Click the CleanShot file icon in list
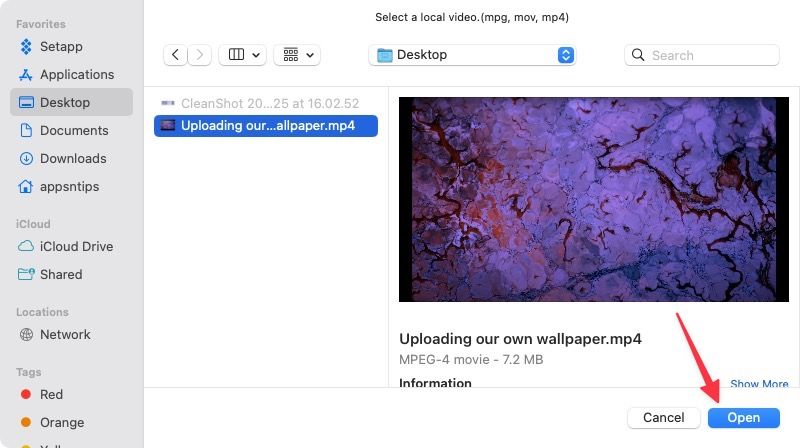This screenshot has height=448, width=800. point(168,103)
